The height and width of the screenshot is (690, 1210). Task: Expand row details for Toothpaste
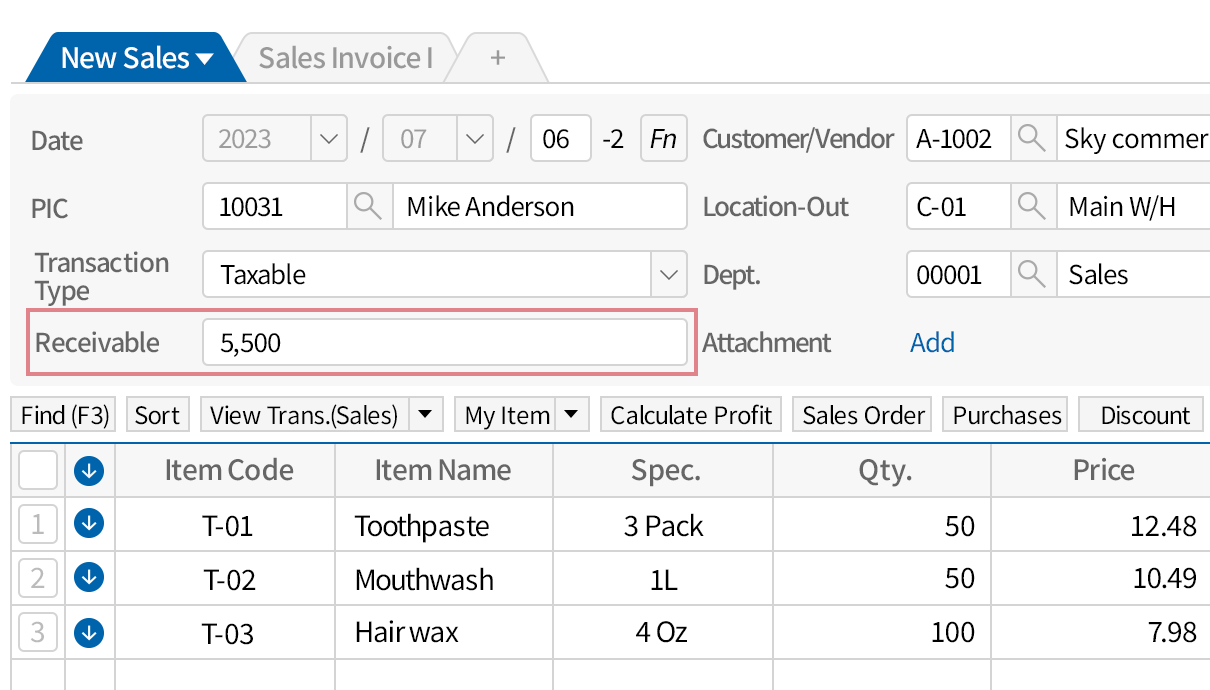(x=88, y=525)
